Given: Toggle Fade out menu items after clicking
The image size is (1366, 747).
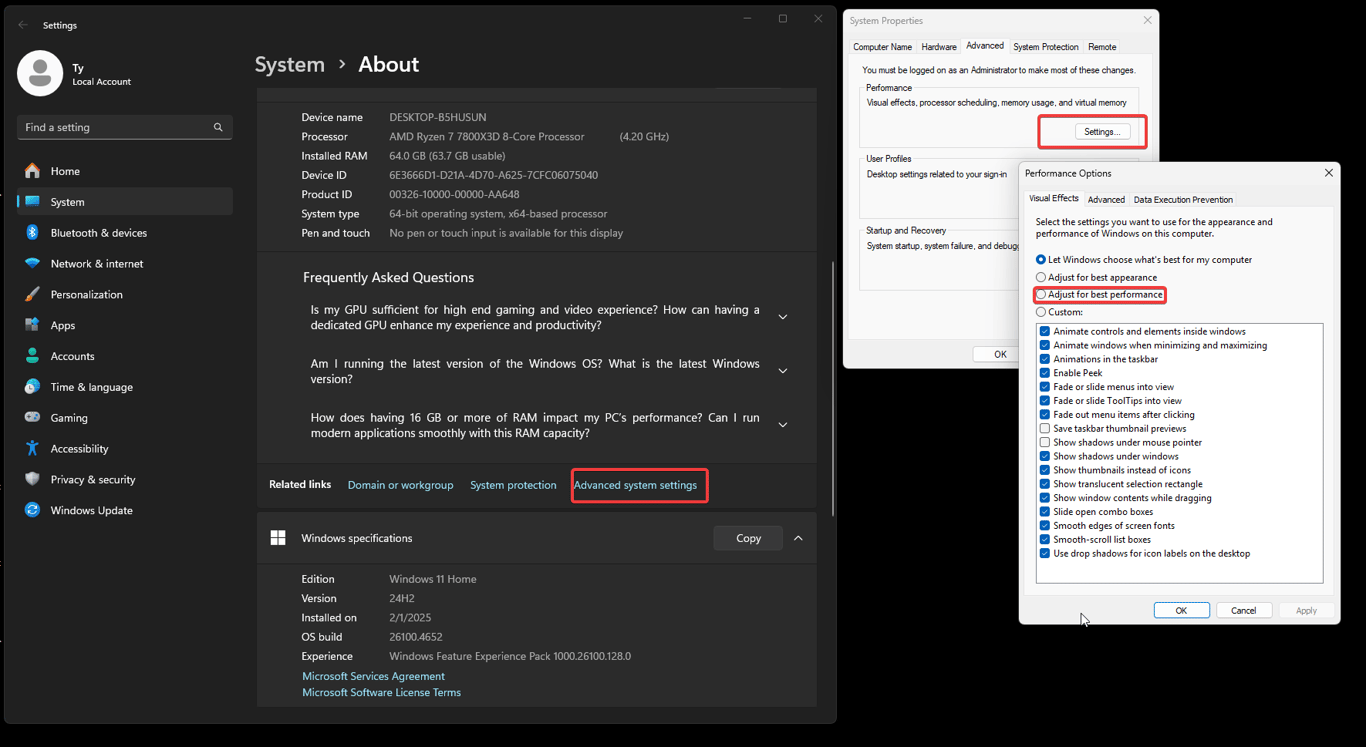Looking at the screenshot, I should coord(1045,414).
